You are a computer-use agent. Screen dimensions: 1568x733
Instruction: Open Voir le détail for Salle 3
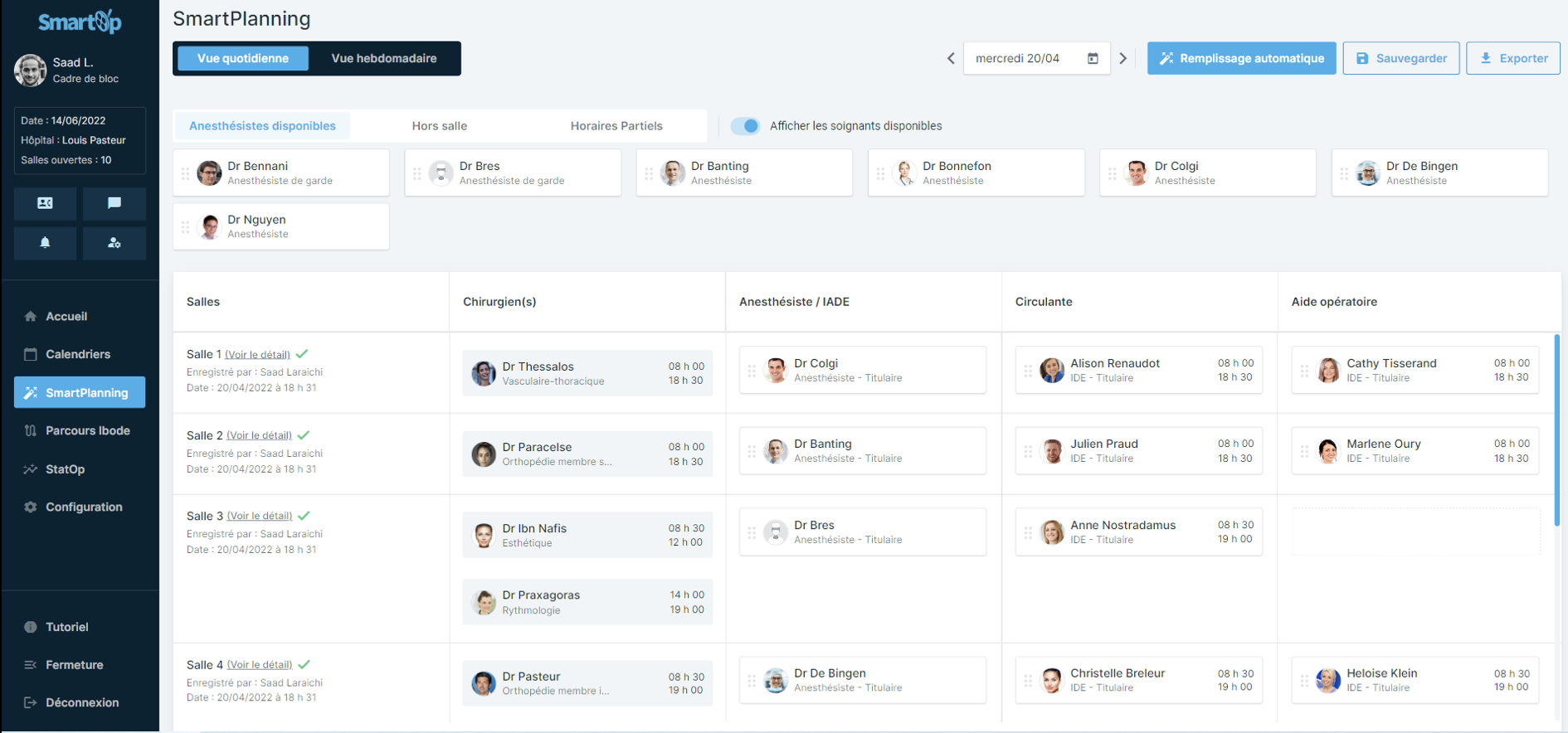coord(260,516)
